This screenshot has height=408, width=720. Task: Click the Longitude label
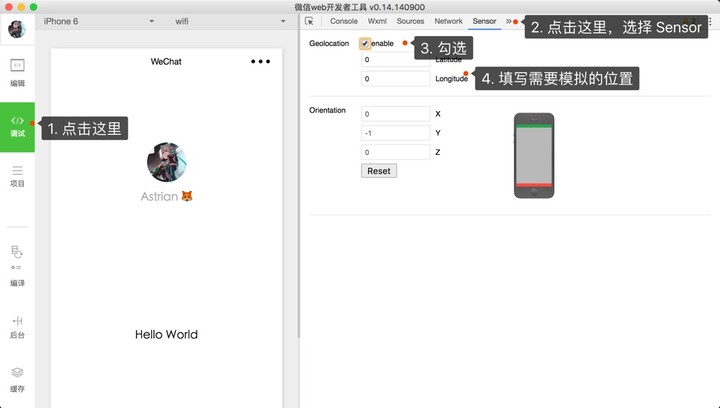coord(451,79)
